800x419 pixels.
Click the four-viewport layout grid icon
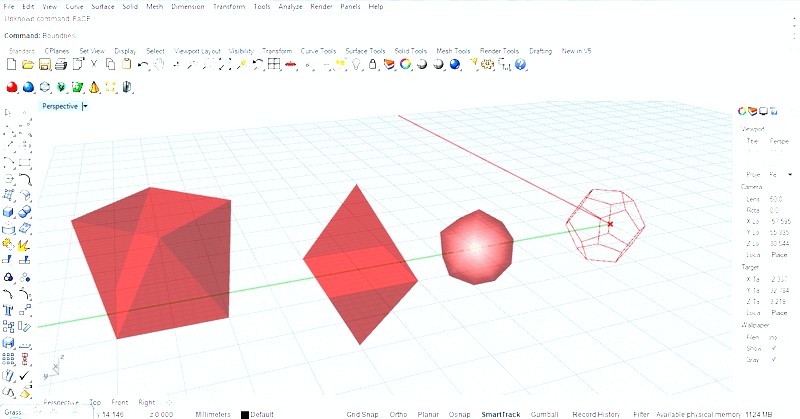point(274,64)
